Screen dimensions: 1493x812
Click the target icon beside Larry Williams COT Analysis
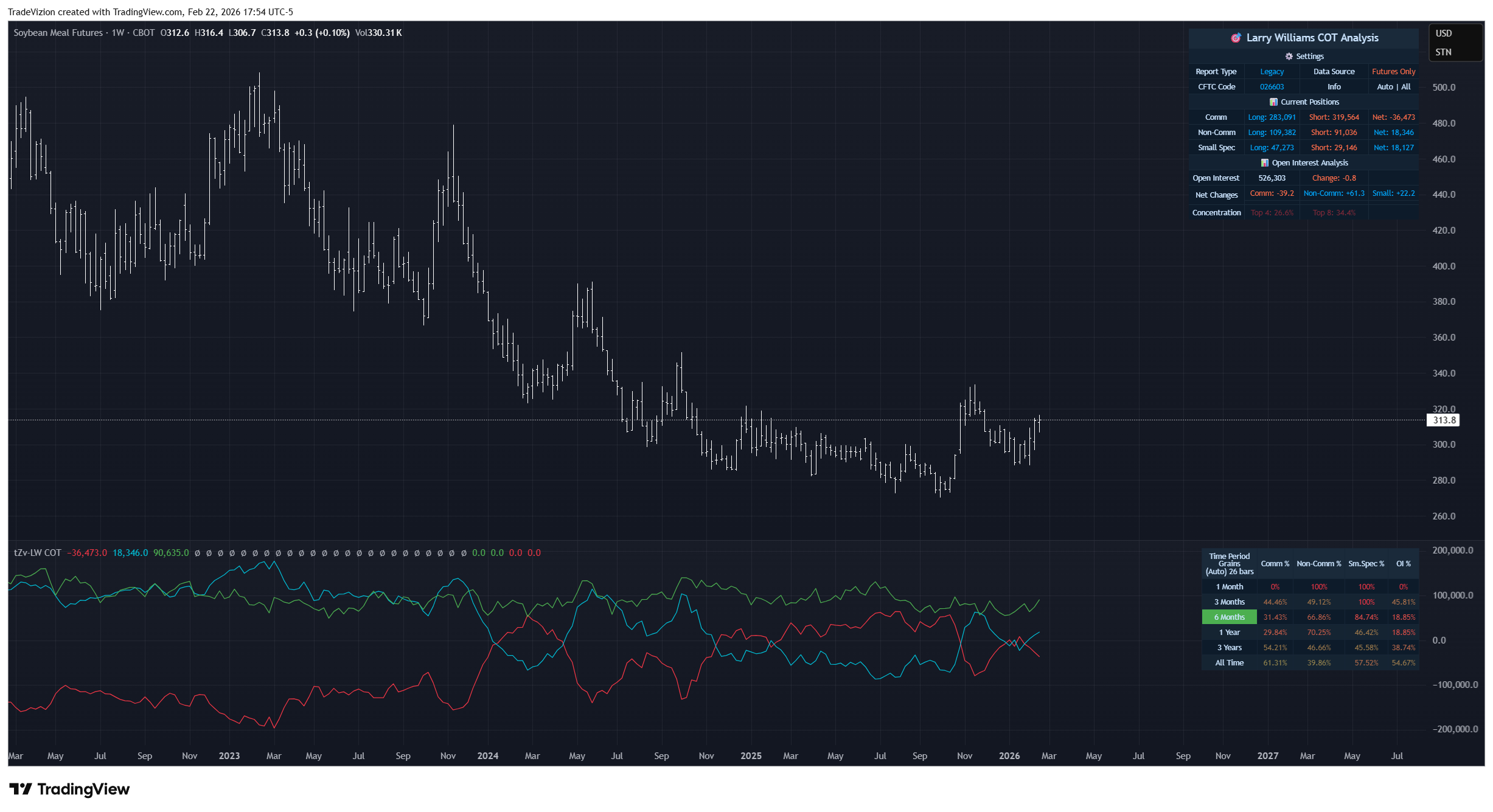click(1236, 38)
